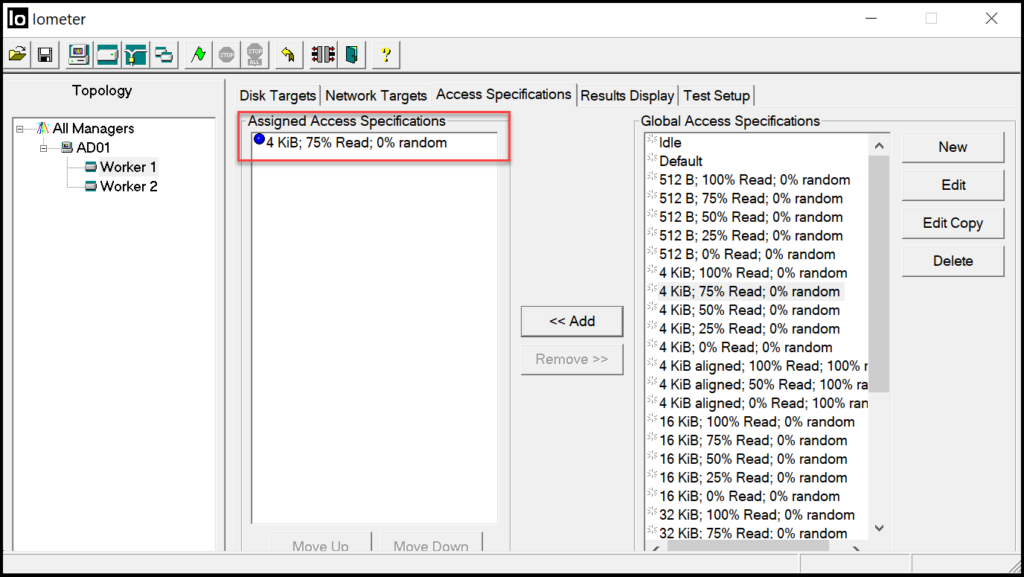Start a new network worker from the toolbar
Viewport: 1024px width, 577px height.
coord(134,55)
